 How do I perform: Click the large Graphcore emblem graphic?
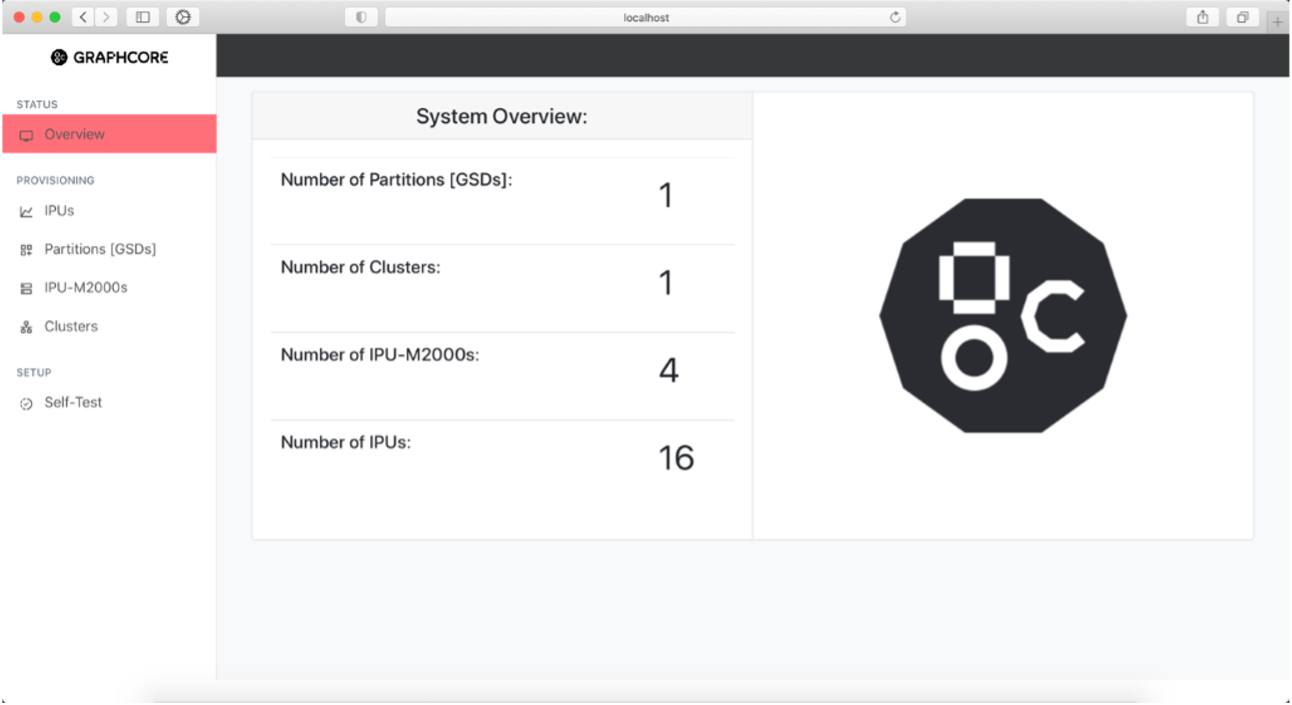tap(1003, 315)
